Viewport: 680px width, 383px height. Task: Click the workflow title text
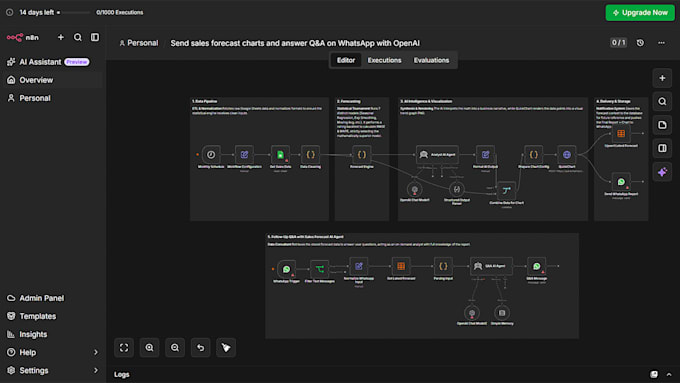click(x=295, y=43)
